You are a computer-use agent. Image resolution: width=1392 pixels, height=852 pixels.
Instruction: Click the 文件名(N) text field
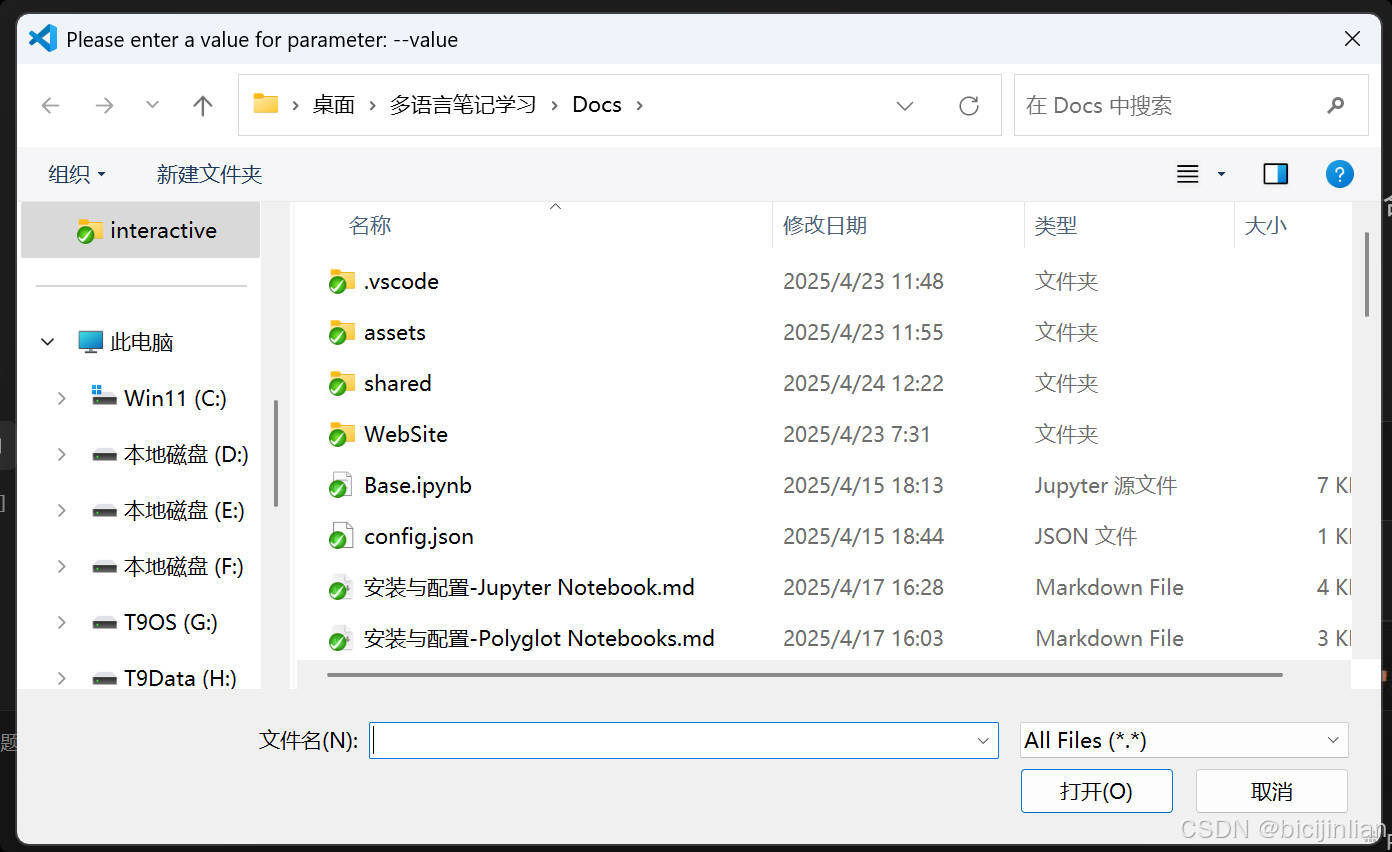684,740
